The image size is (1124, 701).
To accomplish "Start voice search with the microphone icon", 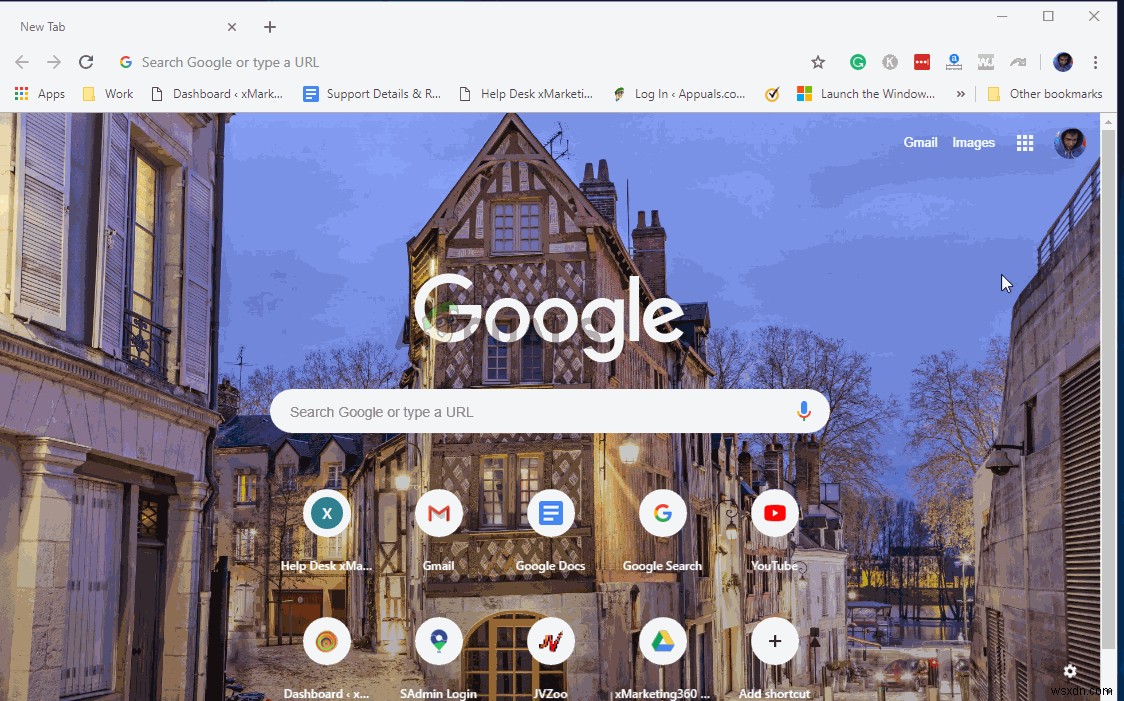I will click(804, 411).
